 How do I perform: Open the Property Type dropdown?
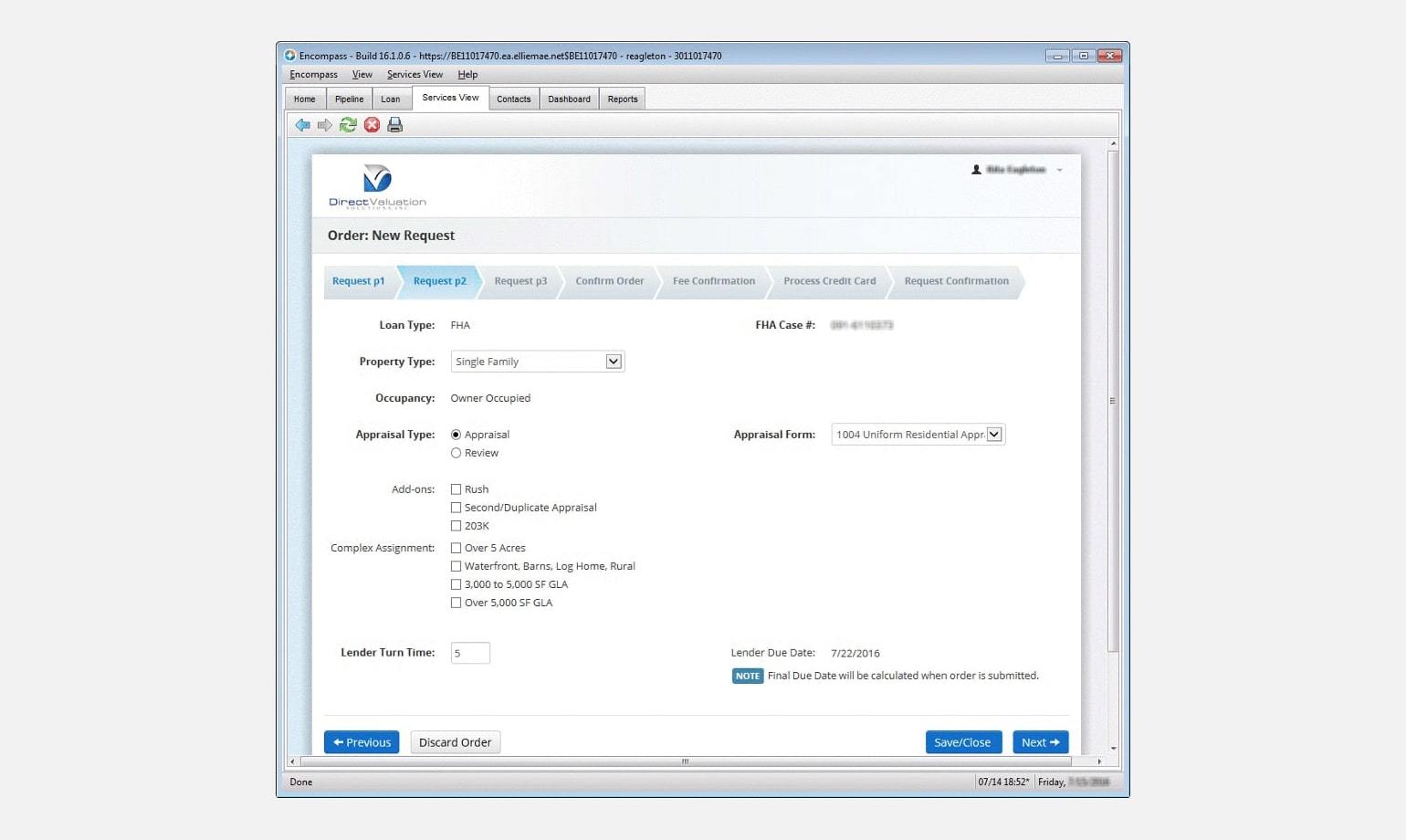pyautogui.click(x=538, y=362)
